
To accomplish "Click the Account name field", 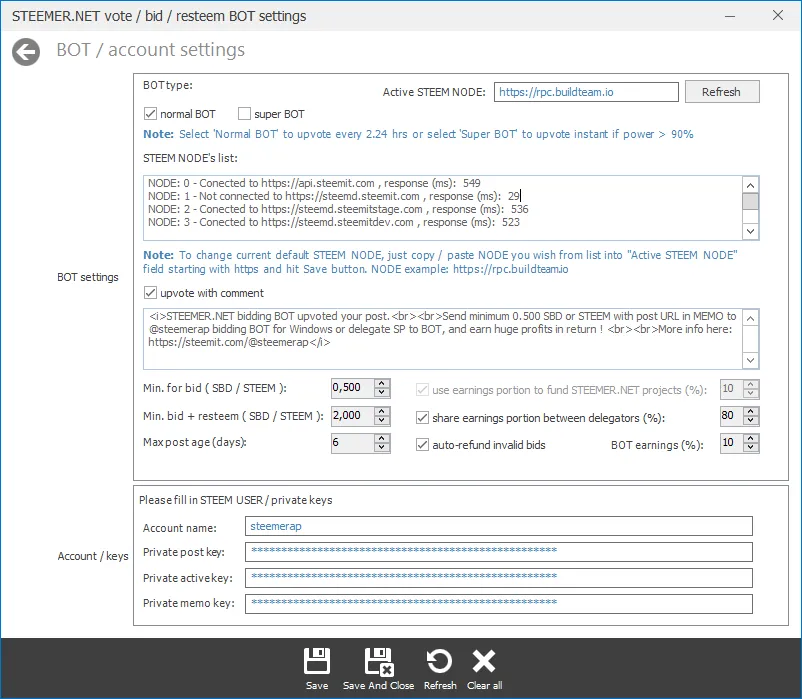I will pos(499,526).
